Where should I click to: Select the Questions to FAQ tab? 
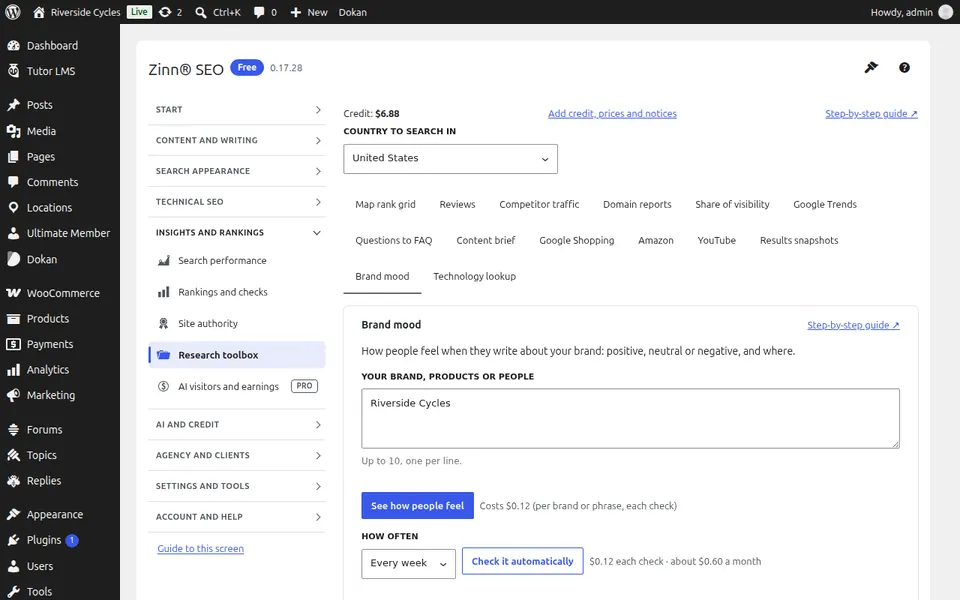[x=394, y=241]
